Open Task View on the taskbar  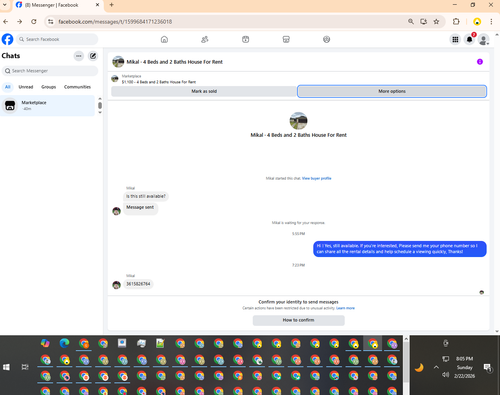click(x=25, y=367)
